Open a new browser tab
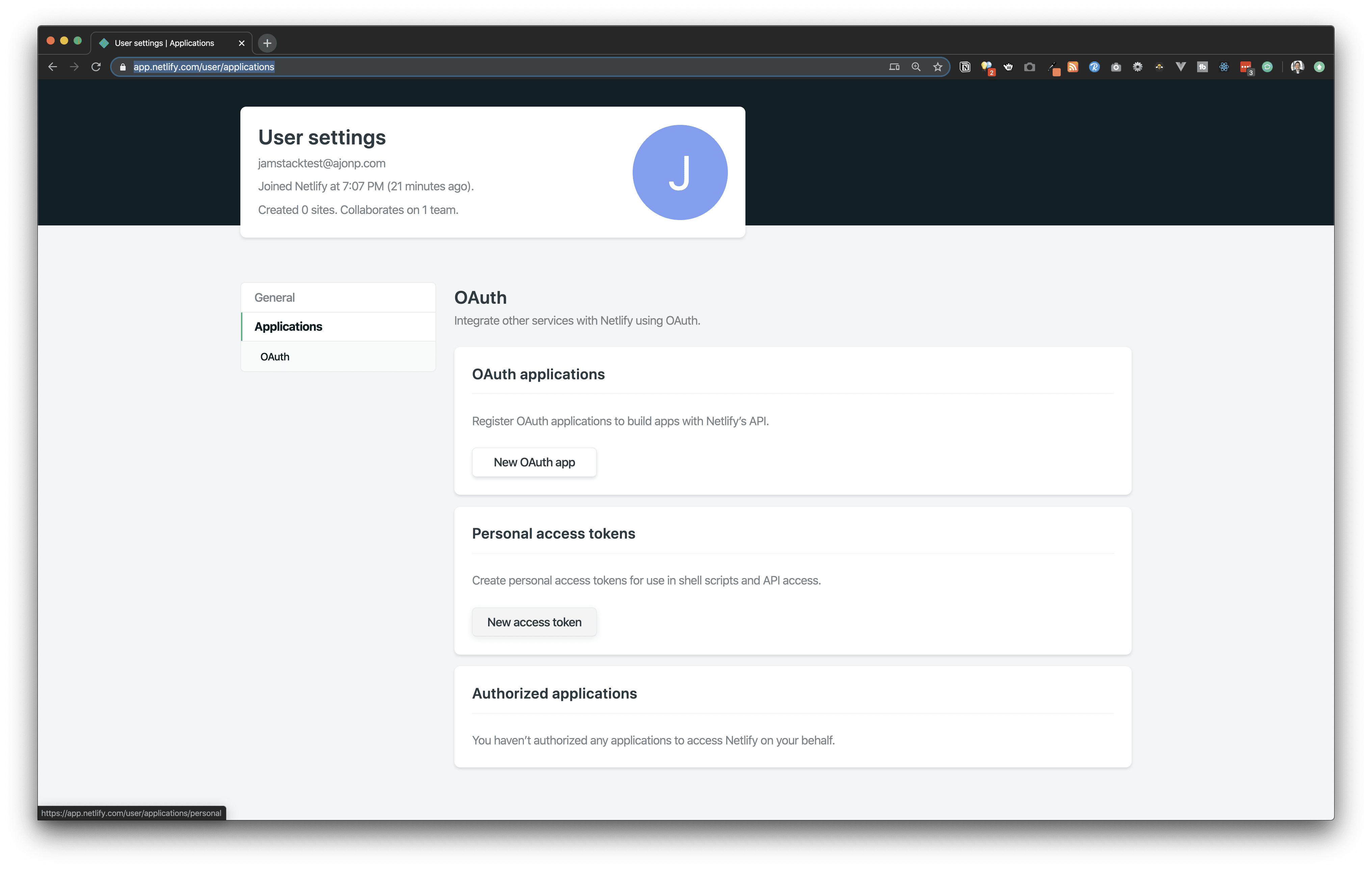The image size is (1372, 870). tap(267, 43)
